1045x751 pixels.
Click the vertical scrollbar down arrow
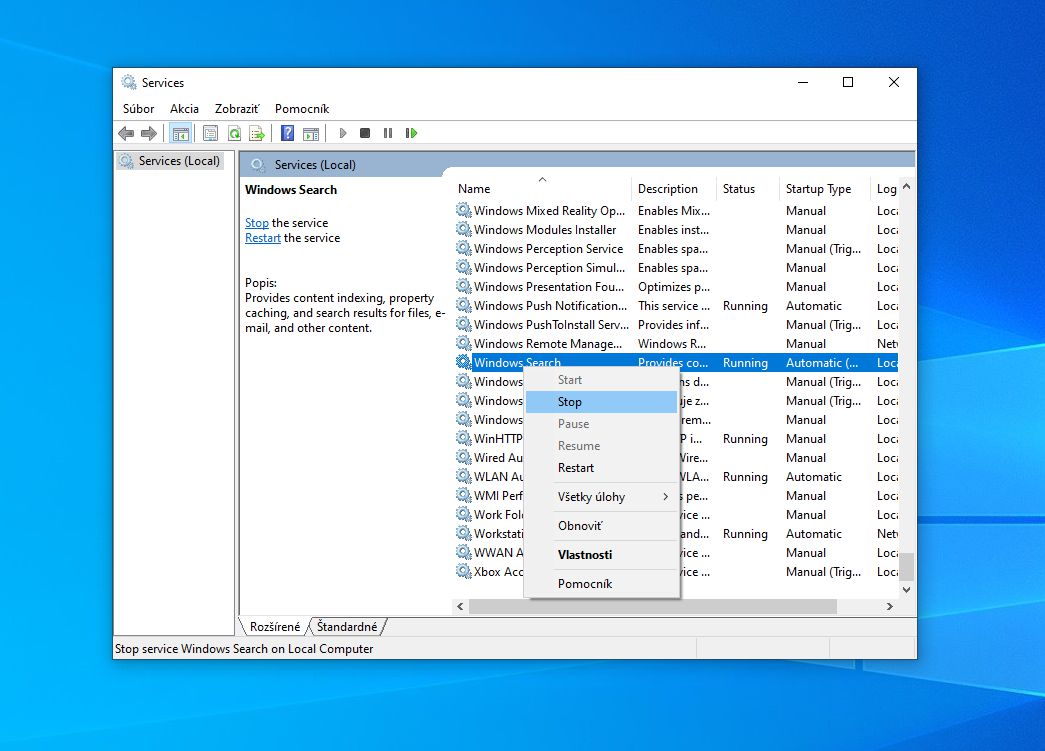tap(906, 590)
